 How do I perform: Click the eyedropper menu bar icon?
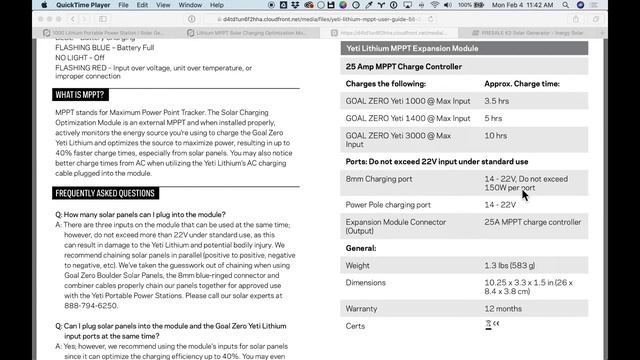[x=369, y=5]
